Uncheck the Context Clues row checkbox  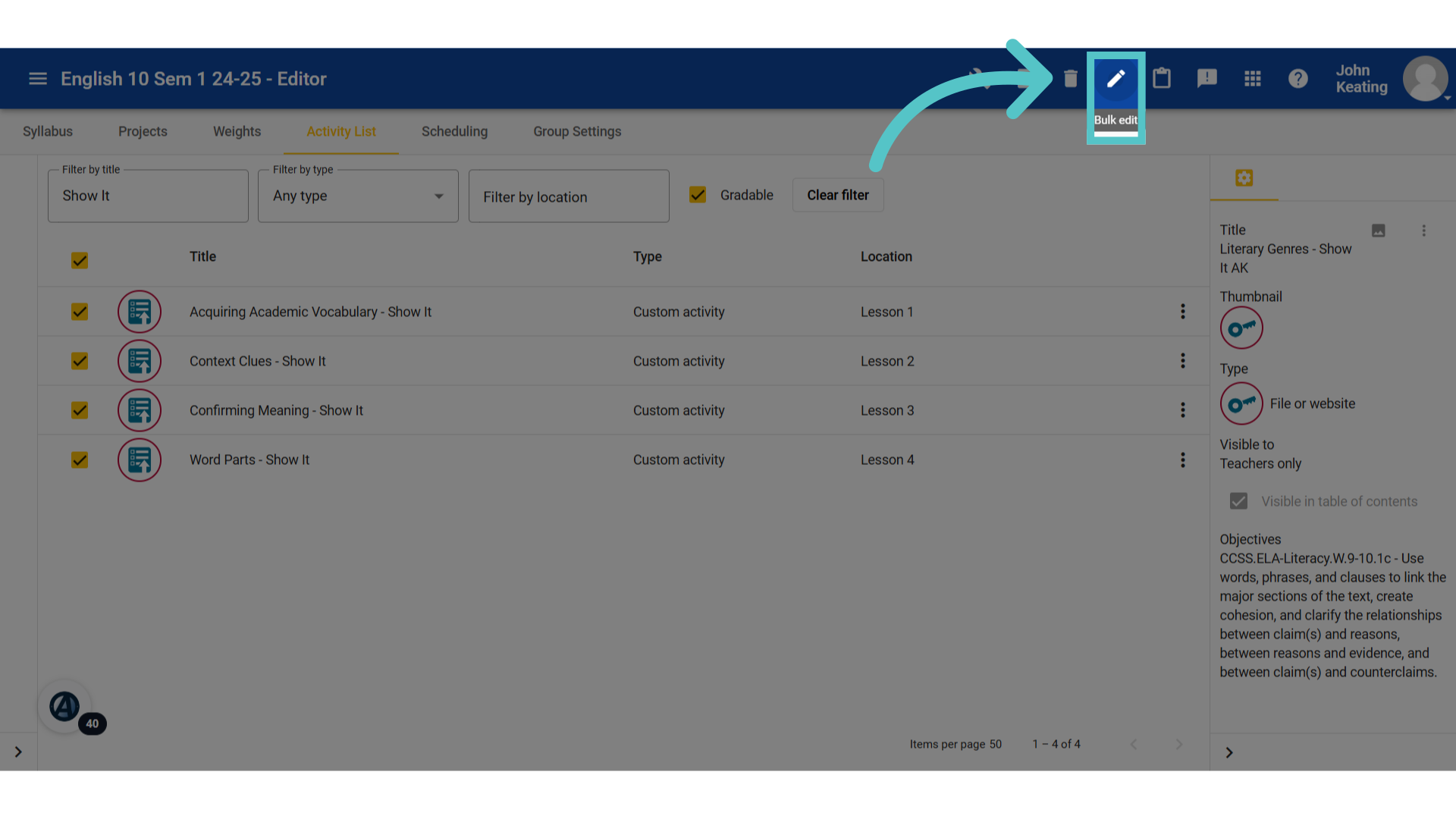point(80,361)
